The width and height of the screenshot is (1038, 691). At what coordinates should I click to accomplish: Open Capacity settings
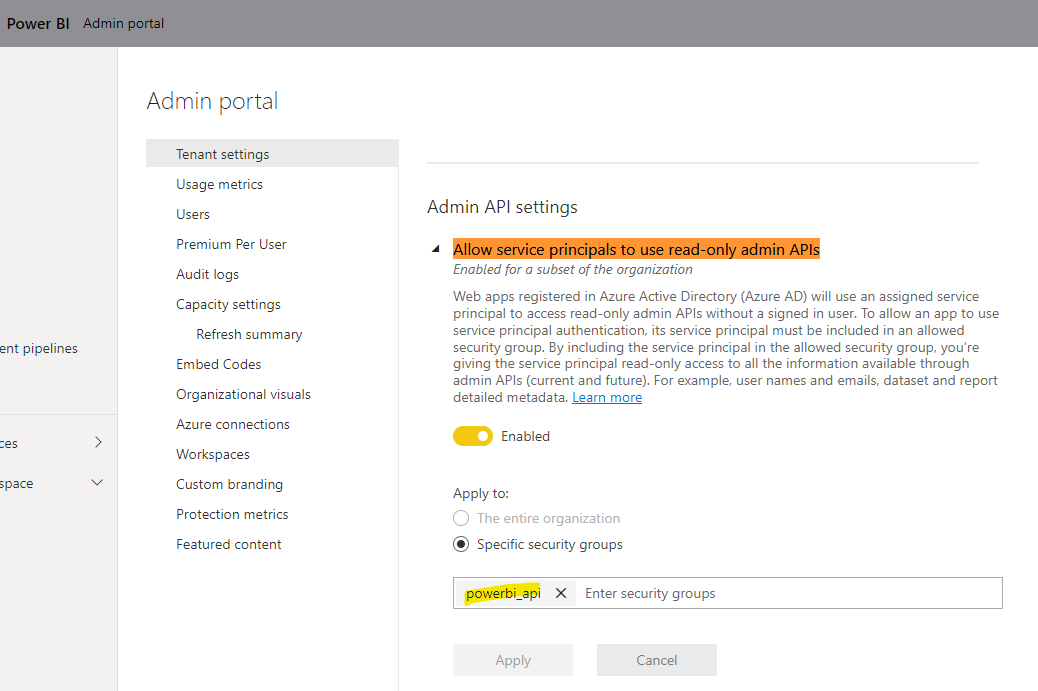(228, 304)
